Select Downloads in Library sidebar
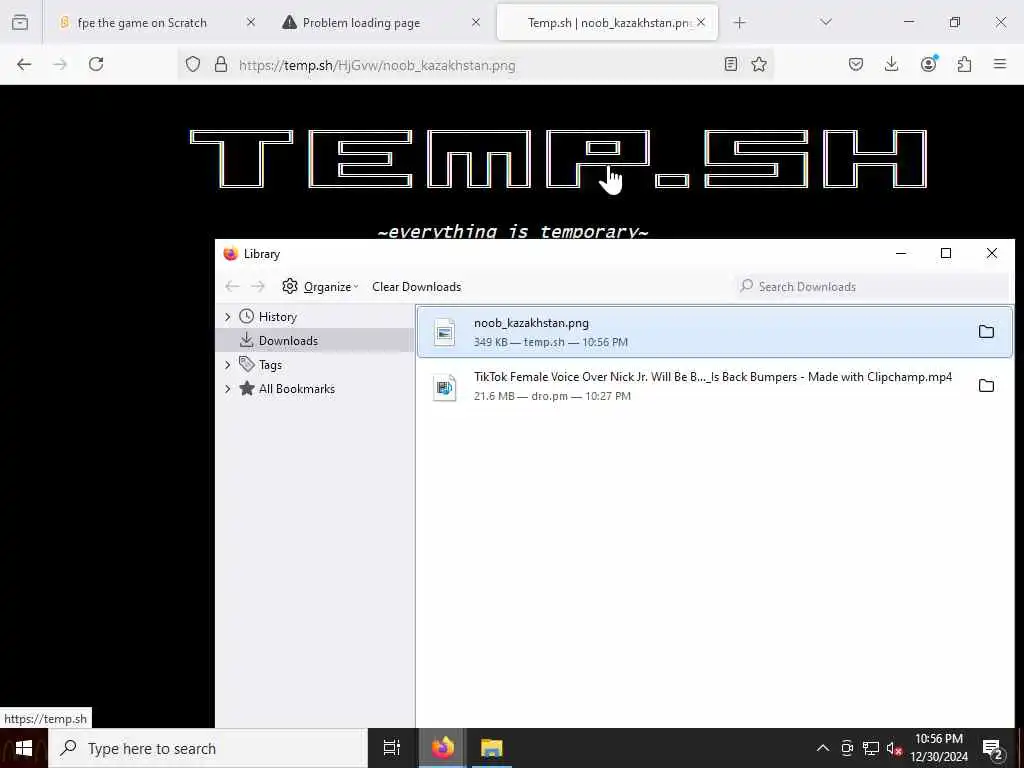The width and height of the screenshot is (1024, 768). pyautogui.click(x=288, y=340)
